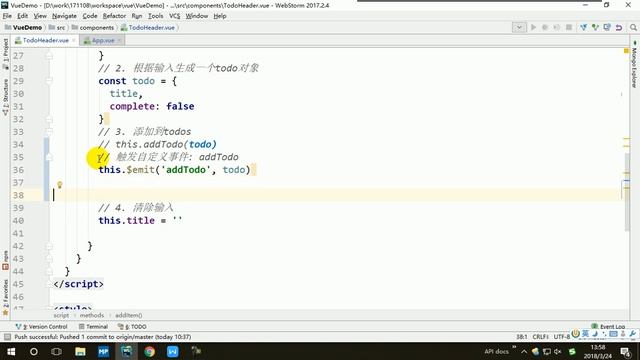Collapse fold marker at line 33
The image size is (640, 360).
click(49, 131)
